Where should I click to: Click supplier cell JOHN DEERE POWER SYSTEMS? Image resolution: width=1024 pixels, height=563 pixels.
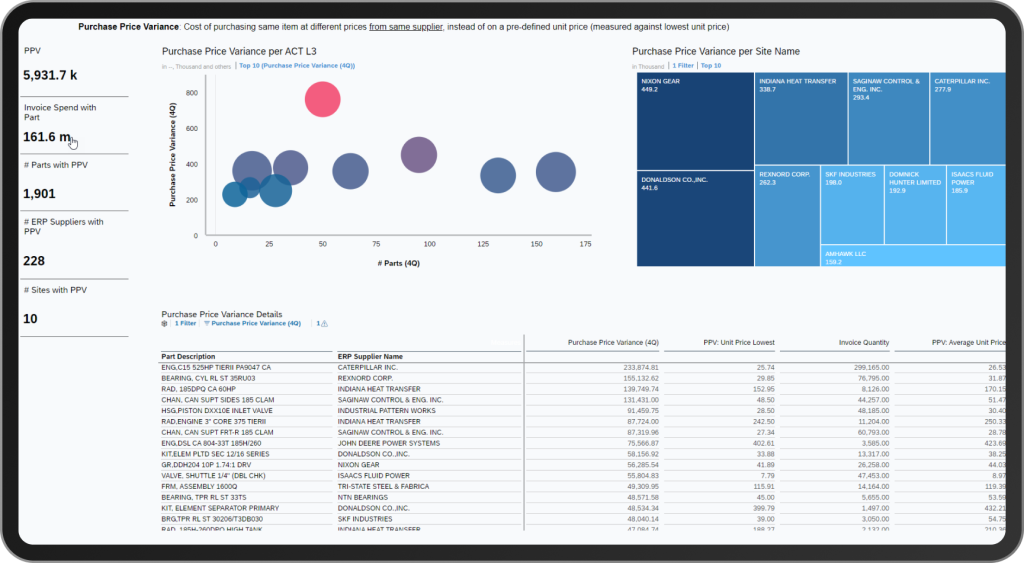point(389,443)
